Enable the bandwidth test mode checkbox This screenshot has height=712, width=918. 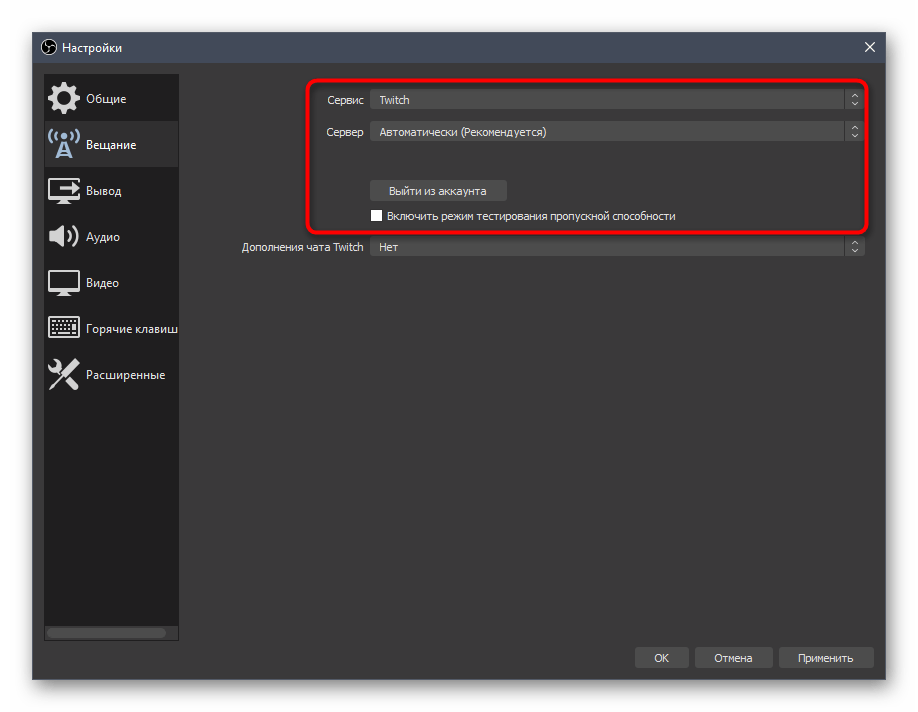tap(377, 216)
